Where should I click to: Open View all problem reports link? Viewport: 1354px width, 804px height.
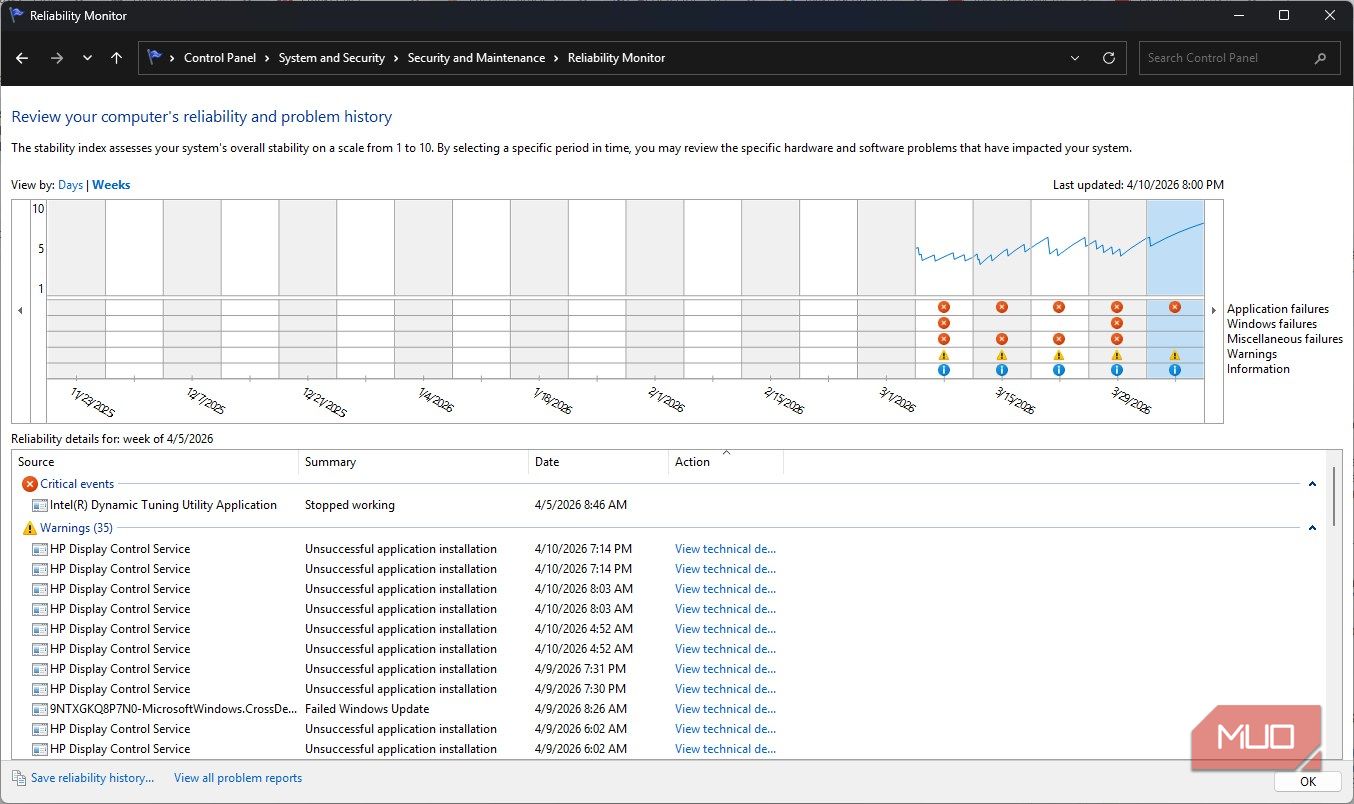coord(238,778)
